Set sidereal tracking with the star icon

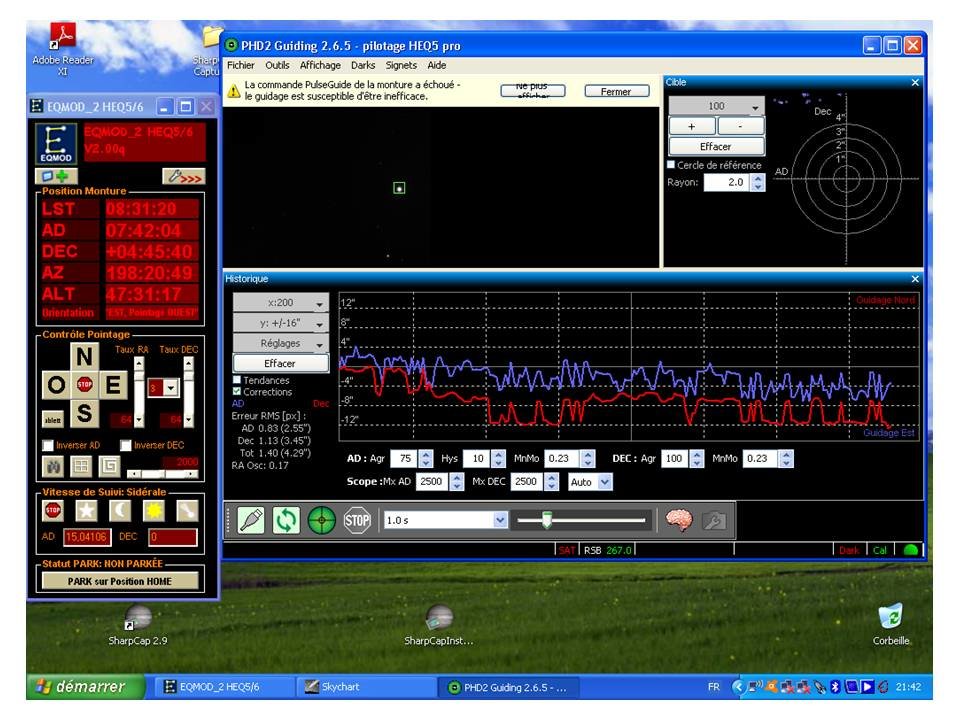pos(86,510)
